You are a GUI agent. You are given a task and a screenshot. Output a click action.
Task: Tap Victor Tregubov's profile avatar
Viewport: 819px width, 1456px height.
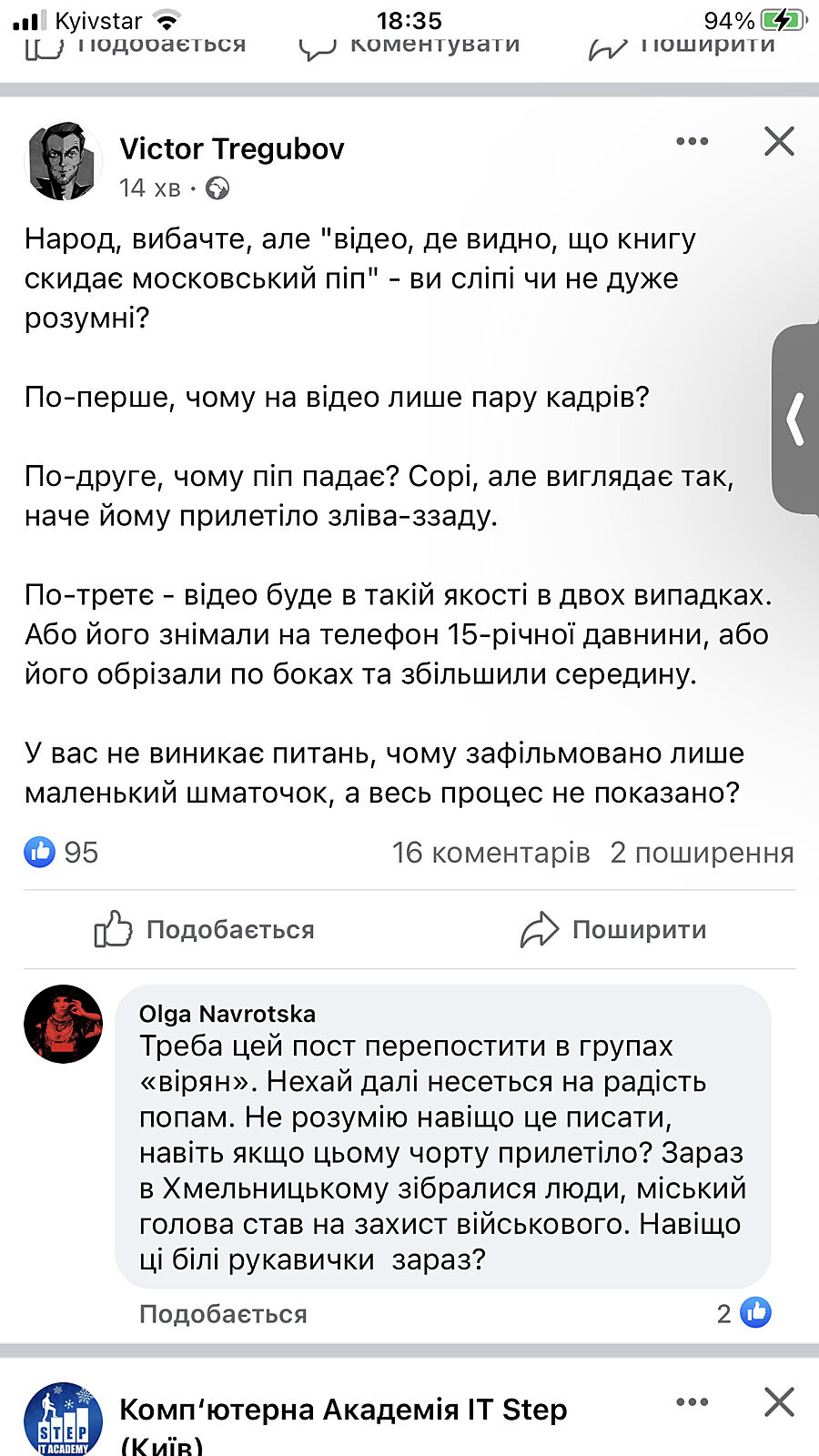tap(63, 161)
